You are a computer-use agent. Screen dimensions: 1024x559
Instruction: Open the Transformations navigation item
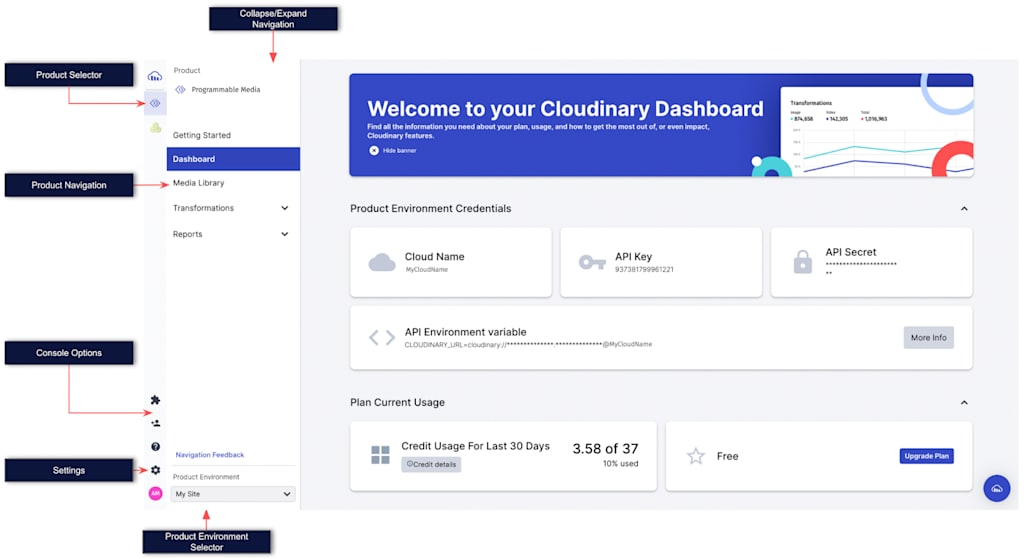point(203,208)
